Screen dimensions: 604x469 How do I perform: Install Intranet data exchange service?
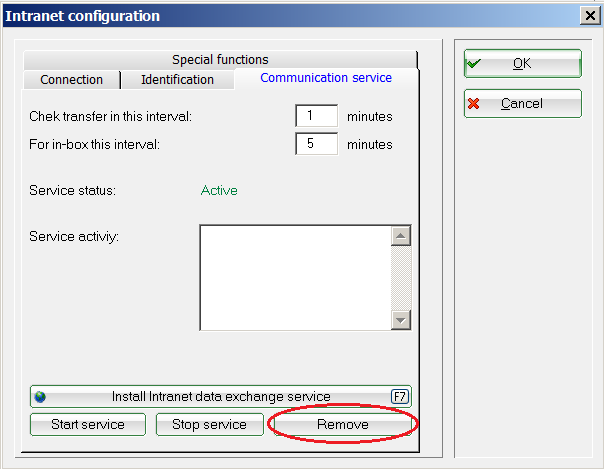tap(221, 397)
